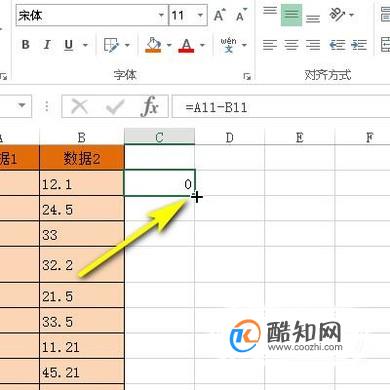Open the font size dropdown
The image size is (390, 390).
200,15
